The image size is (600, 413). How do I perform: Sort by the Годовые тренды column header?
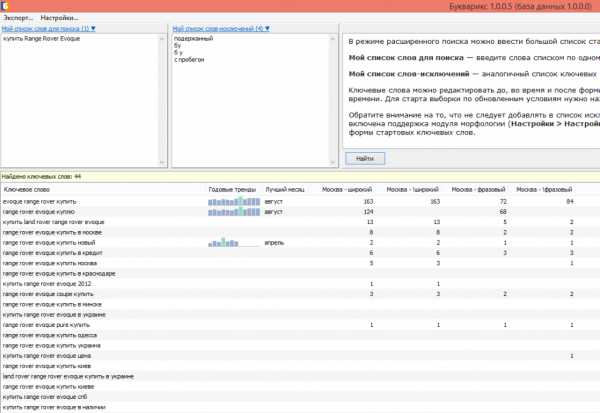coord(230,189)
